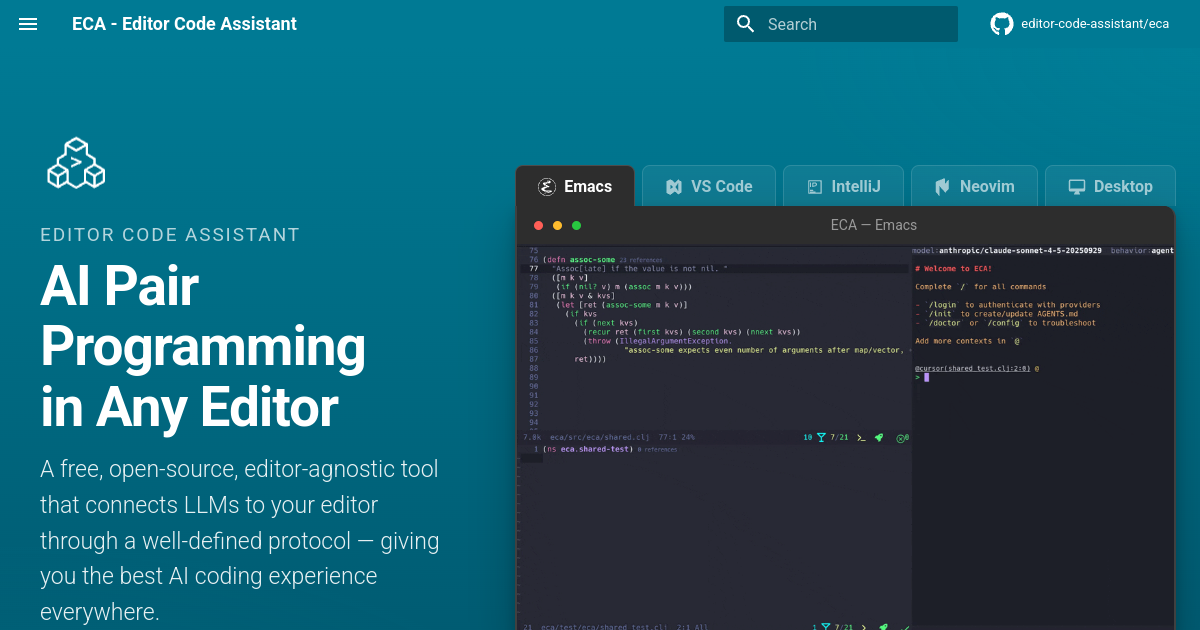Open the editor-code-assistant/eca GitHub repository link
Image resolution: width=1200 pixels, height=630 pixels.
pos(1080,24)
